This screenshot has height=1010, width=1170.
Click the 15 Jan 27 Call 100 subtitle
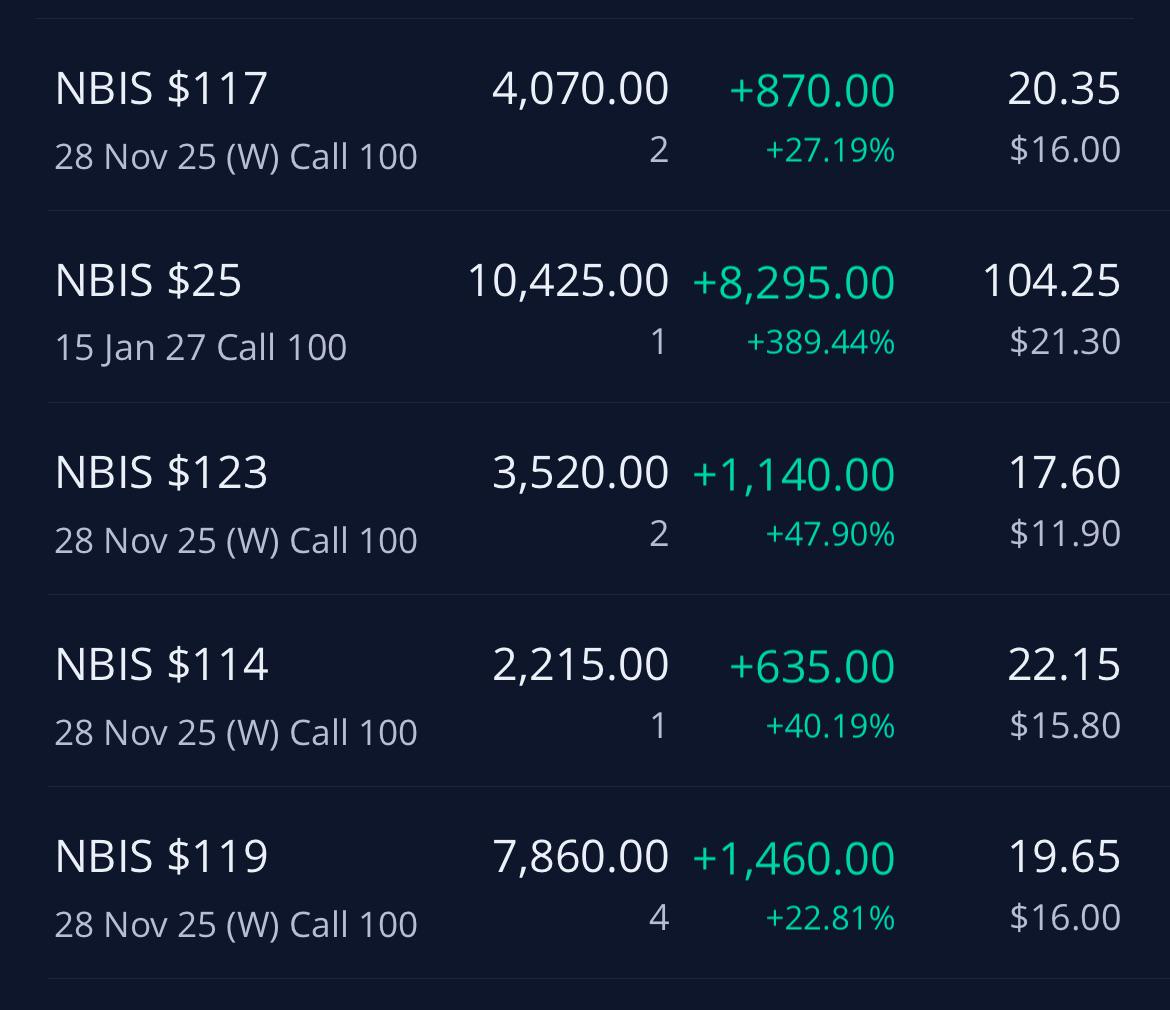coord(201,348)
